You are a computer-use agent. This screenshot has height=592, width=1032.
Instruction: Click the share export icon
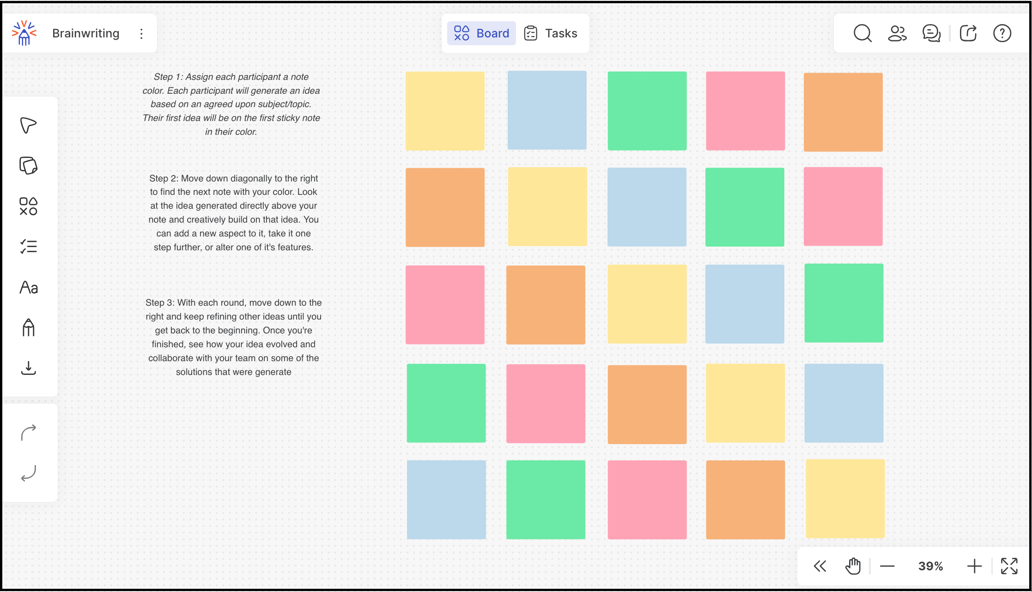tap(968, 34)
